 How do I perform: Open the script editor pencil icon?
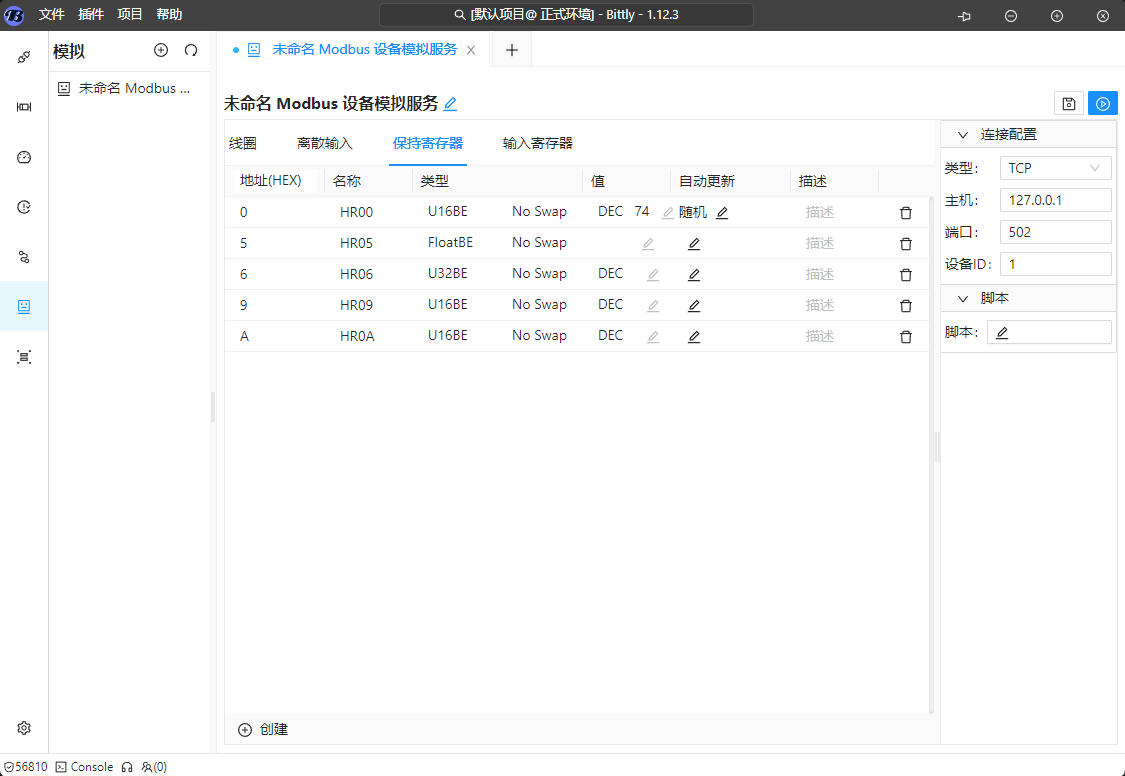[1002, 333]
